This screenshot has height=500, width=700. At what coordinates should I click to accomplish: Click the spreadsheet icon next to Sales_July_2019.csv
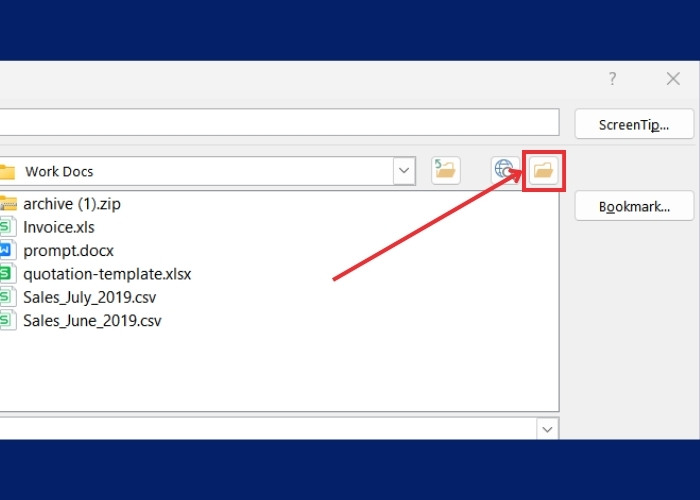[8, 297]
